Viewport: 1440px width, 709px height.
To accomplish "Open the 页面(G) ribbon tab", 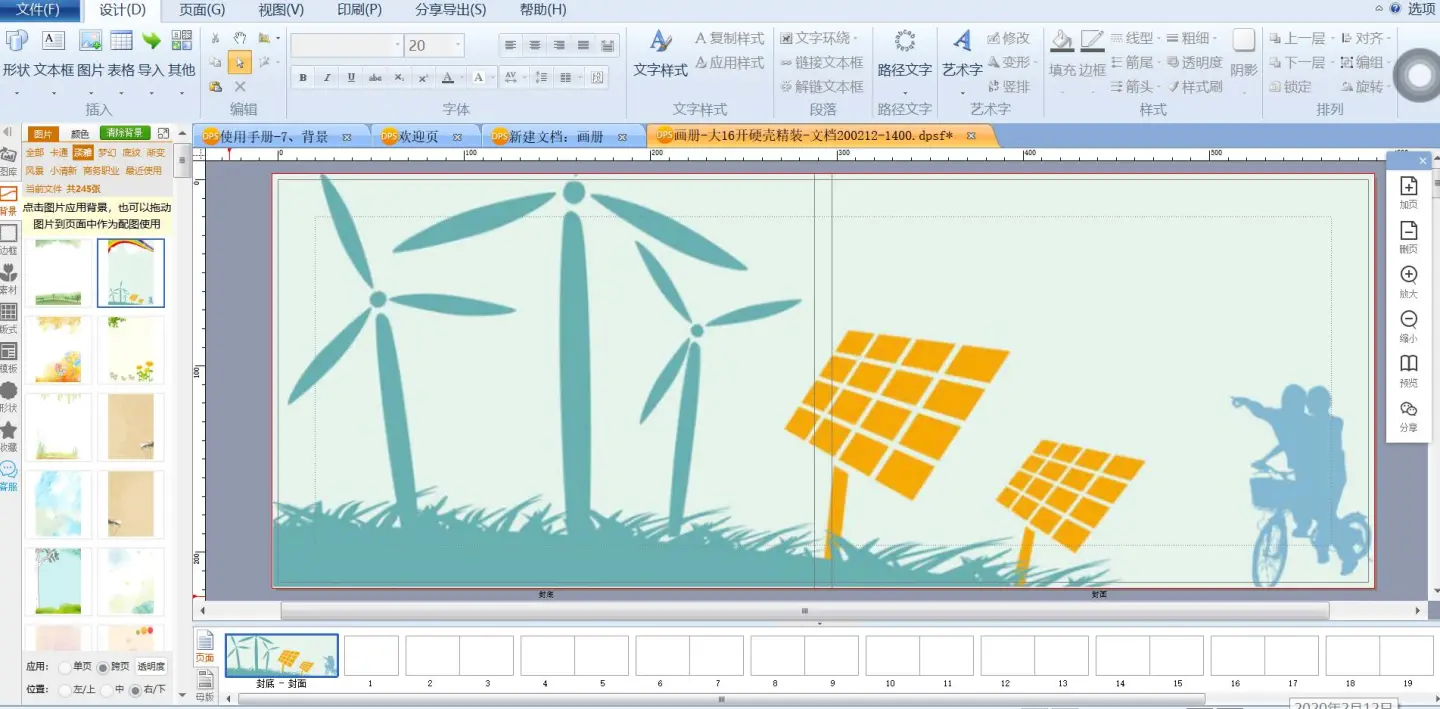I will pos(202,10).
